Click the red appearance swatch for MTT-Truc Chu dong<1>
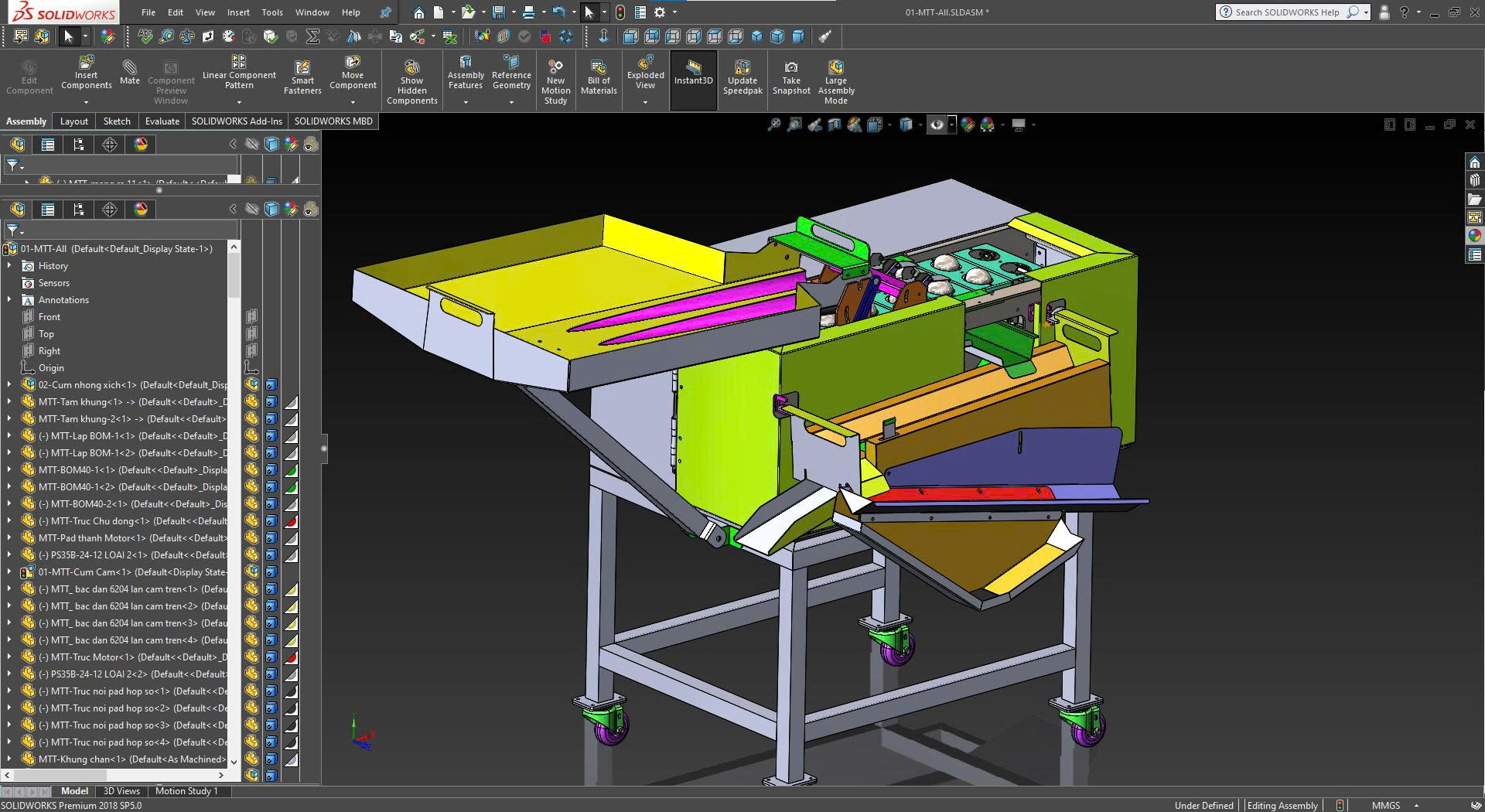 [x=291, y=521]
